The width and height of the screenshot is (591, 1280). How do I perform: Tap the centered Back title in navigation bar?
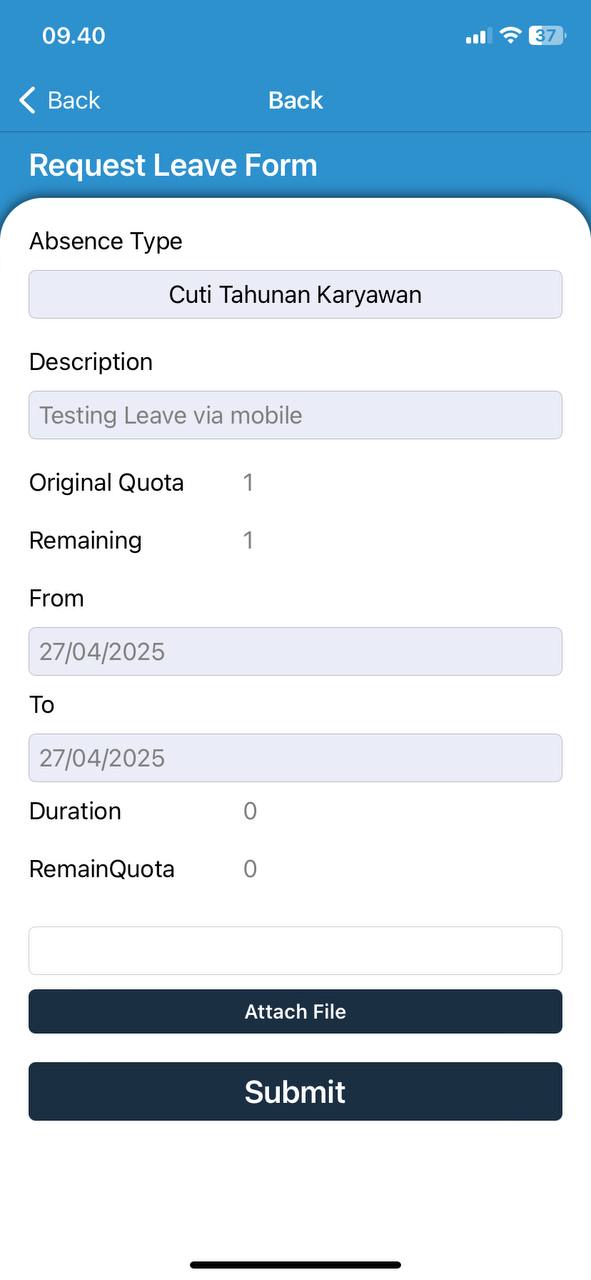click(x=296, y=100)
